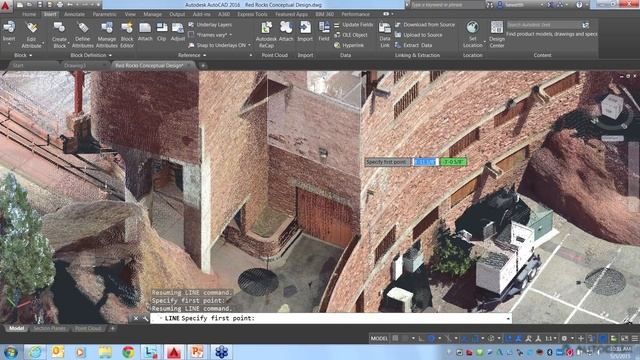Open the Output ribbon tab

click(177, 14)
